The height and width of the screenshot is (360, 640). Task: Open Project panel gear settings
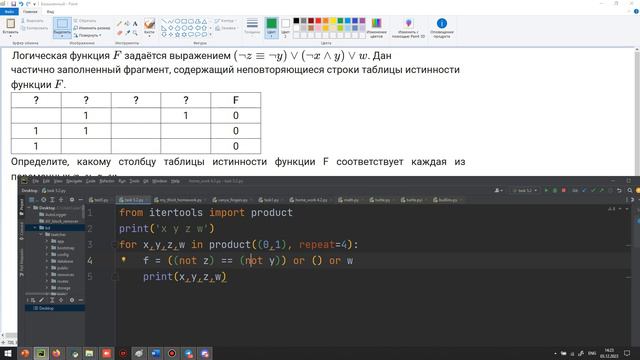(72, 200)
